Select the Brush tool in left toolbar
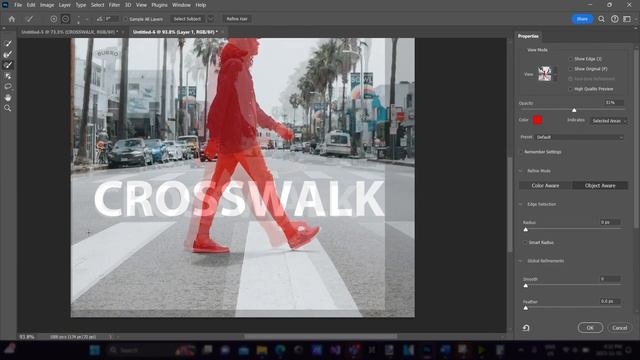The height and width of the screenshot is (360, 640). (8, 65)
